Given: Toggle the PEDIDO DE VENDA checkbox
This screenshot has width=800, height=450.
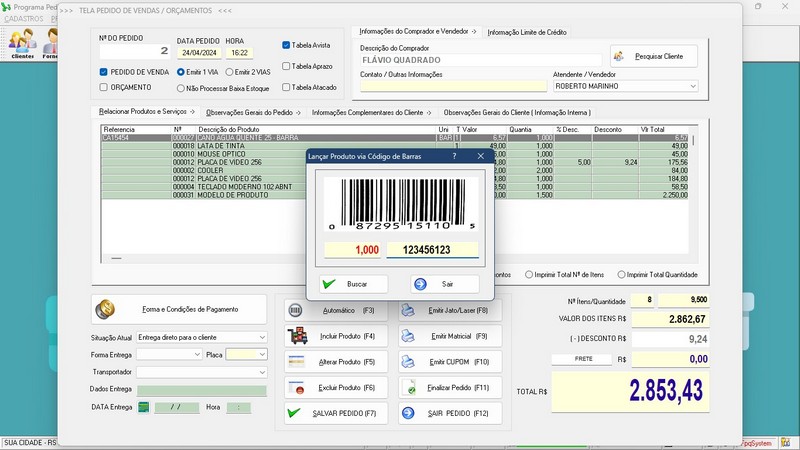Looking at the screenshot, I should [x=104, y=72].
